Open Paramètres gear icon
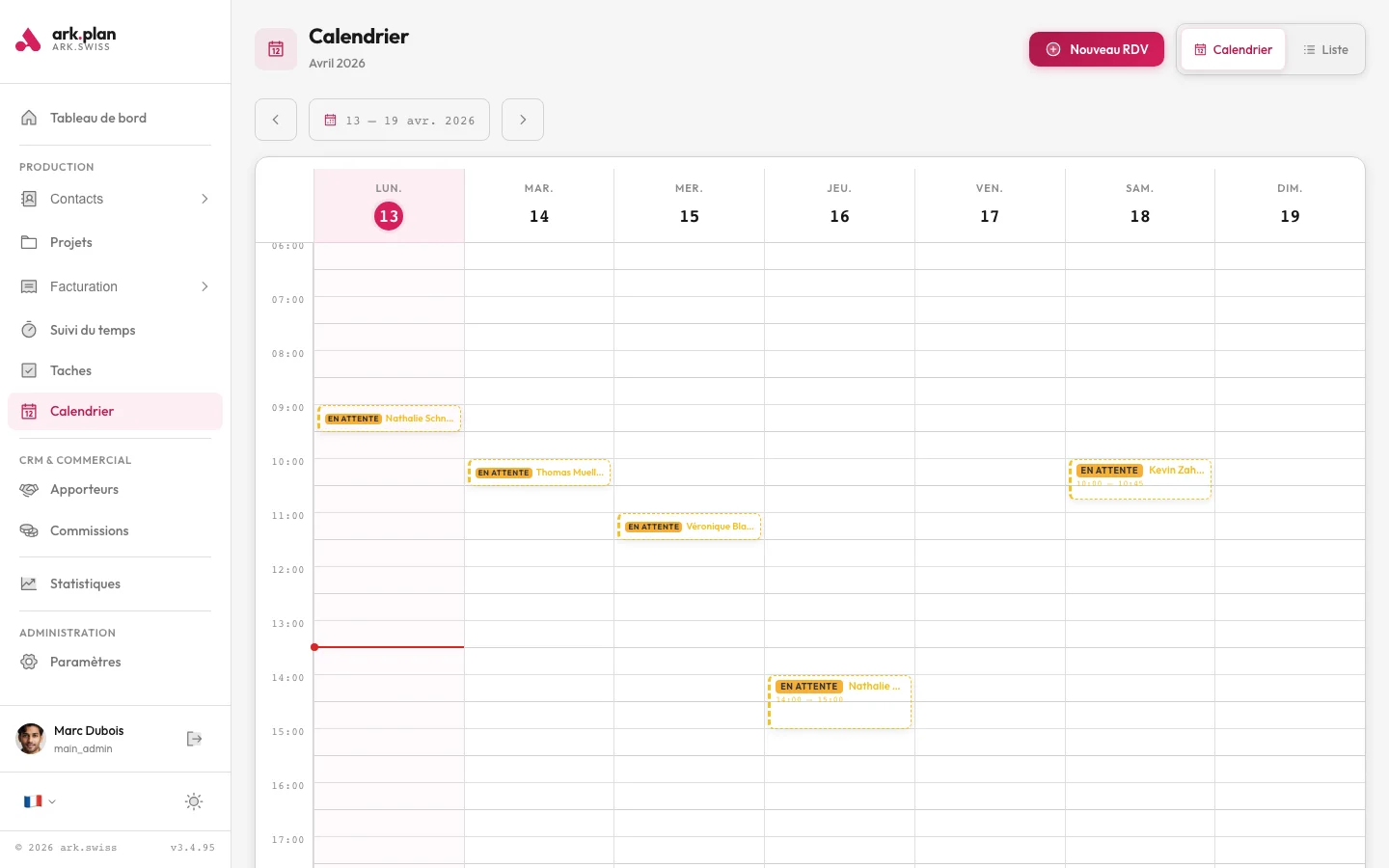This screenshot has width=1389, height=868. point(30,662)
